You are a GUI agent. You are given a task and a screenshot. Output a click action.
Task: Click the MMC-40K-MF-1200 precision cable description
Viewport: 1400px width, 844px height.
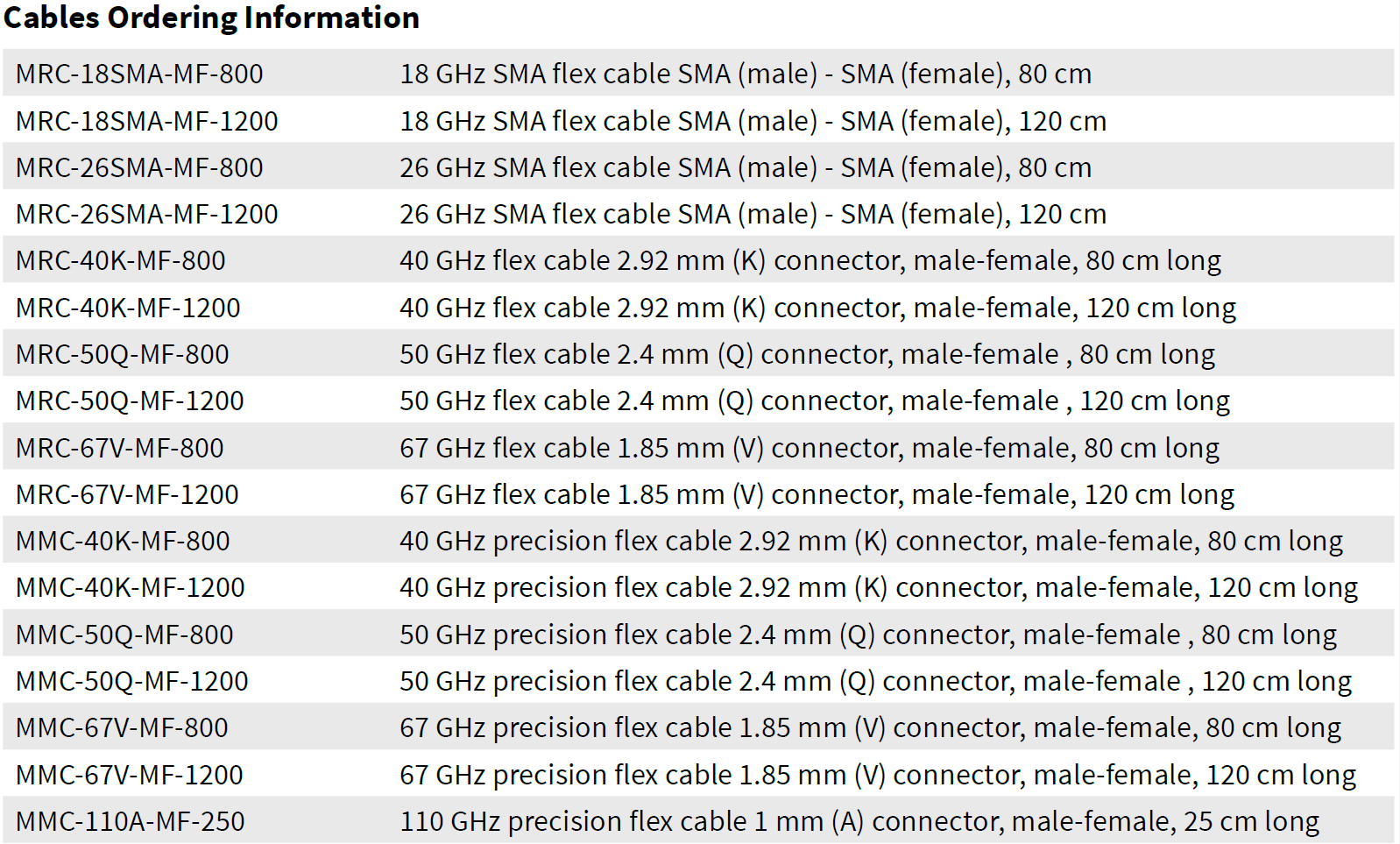tap(879, 587)
